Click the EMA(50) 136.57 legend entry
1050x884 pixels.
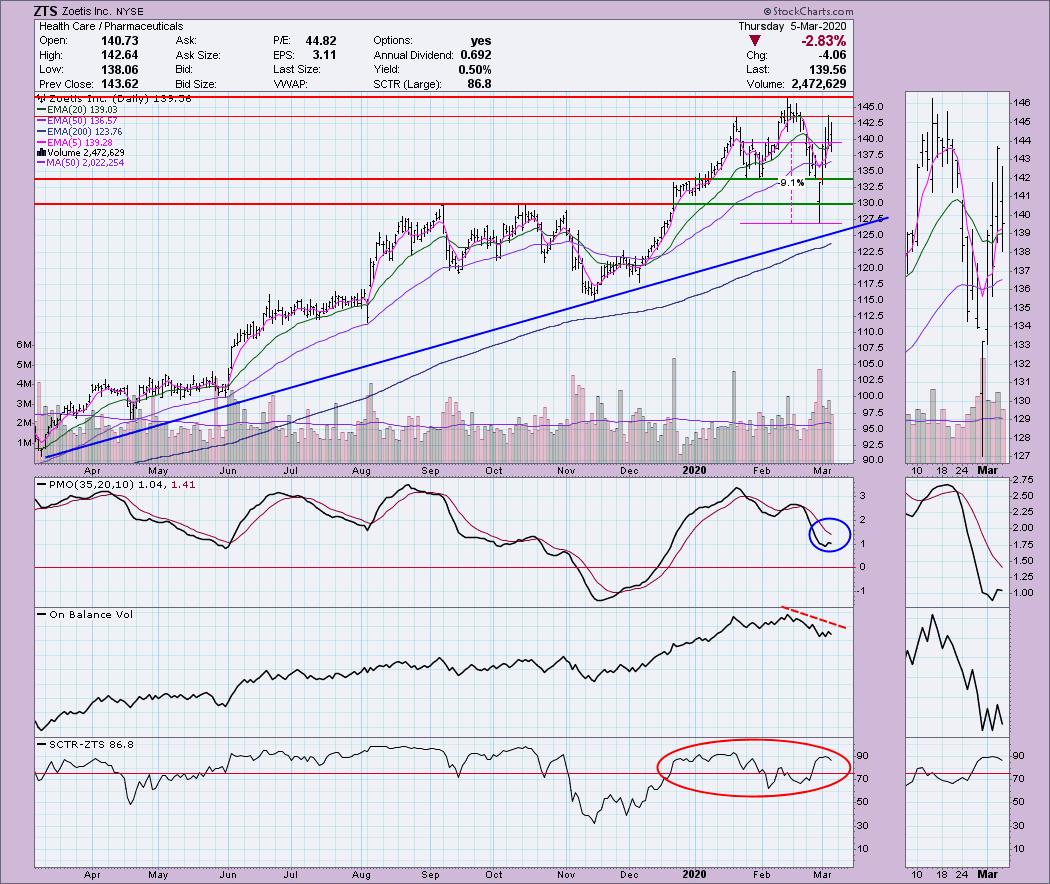(78, 121)
